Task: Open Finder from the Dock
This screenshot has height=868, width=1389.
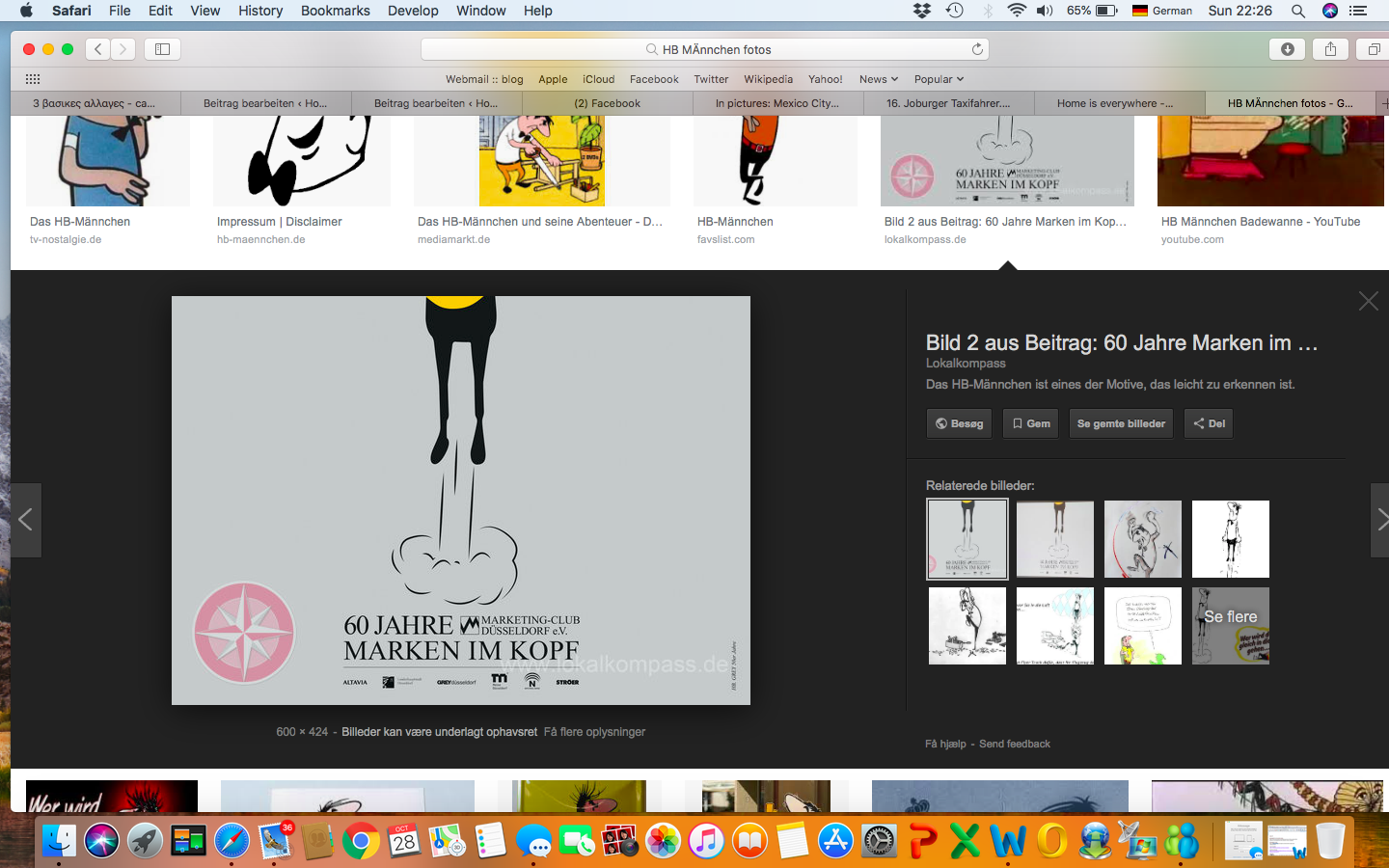Action: point(59,841)
